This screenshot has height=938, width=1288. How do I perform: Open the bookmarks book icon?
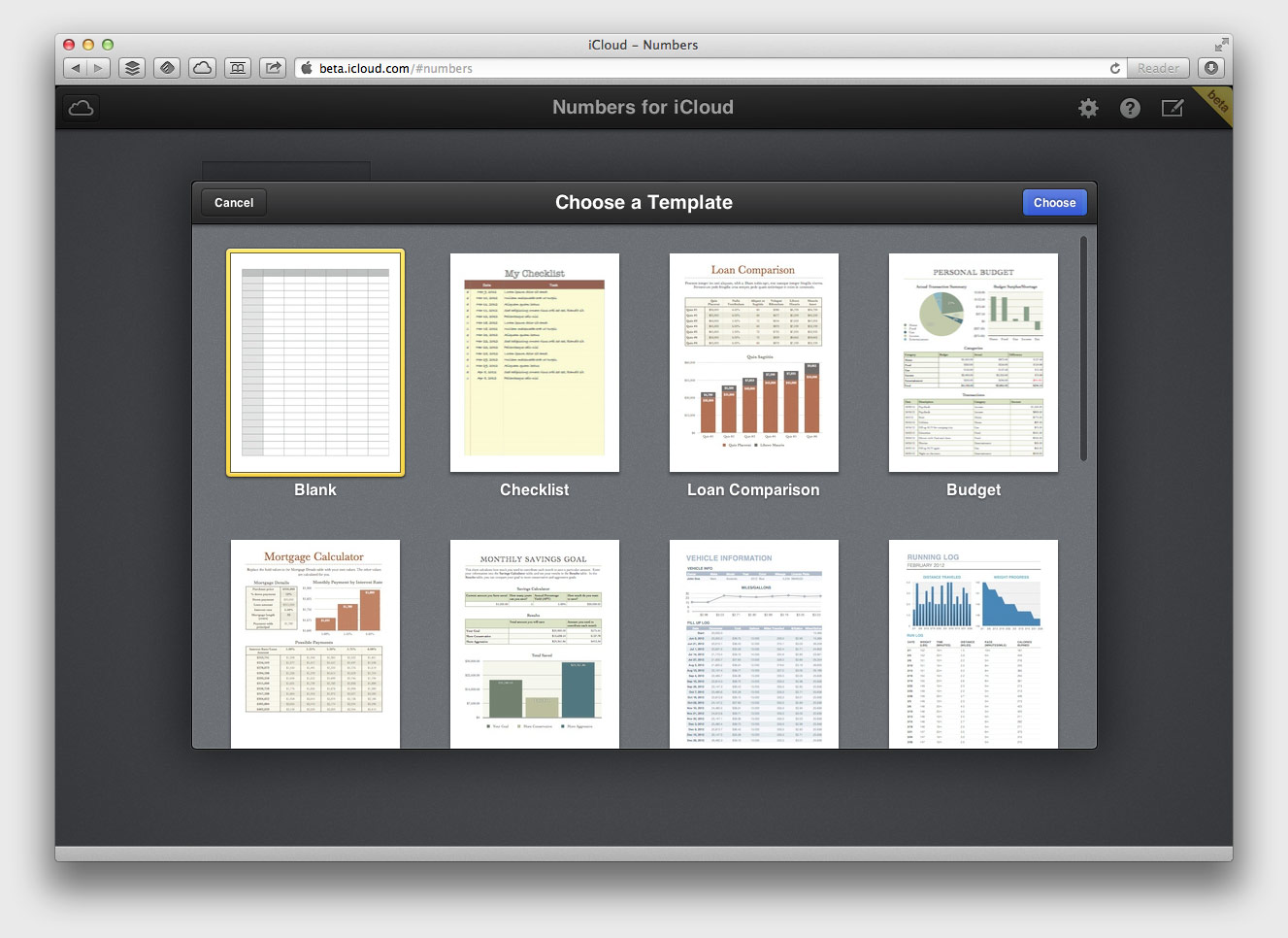pyautogui.click(x=238, y=68)
